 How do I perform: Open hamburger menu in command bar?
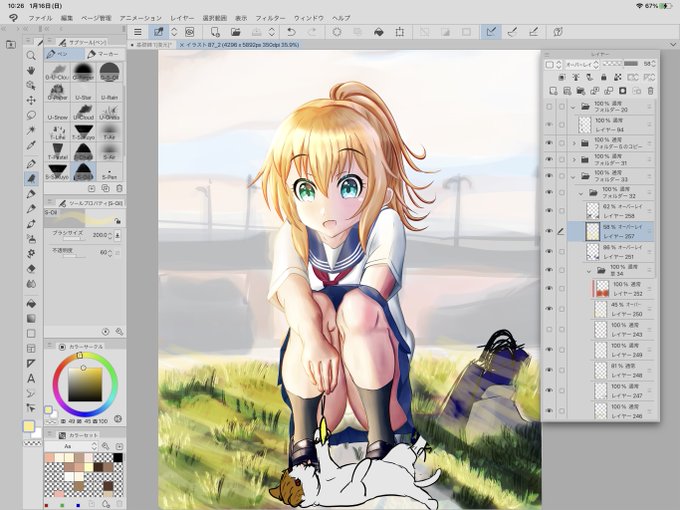point(138,32)
